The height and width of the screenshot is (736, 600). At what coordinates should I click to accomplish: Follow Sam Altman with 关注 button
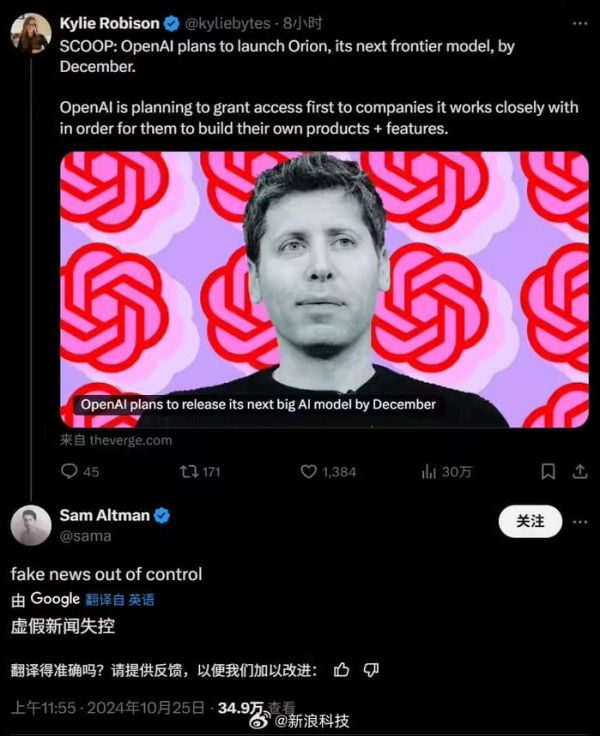(530, 521)
